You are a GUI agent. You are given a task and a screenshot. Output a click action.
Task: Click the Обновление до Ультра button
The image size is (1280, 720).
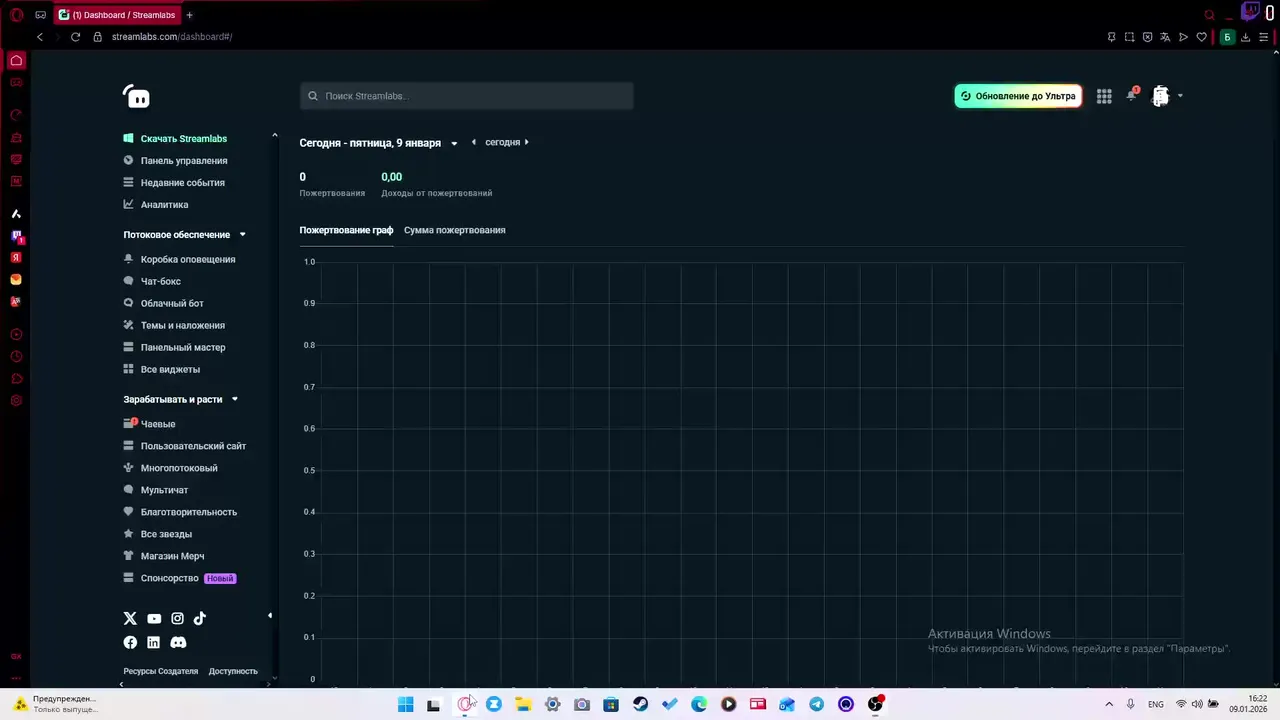click(x=1018, y=96)
